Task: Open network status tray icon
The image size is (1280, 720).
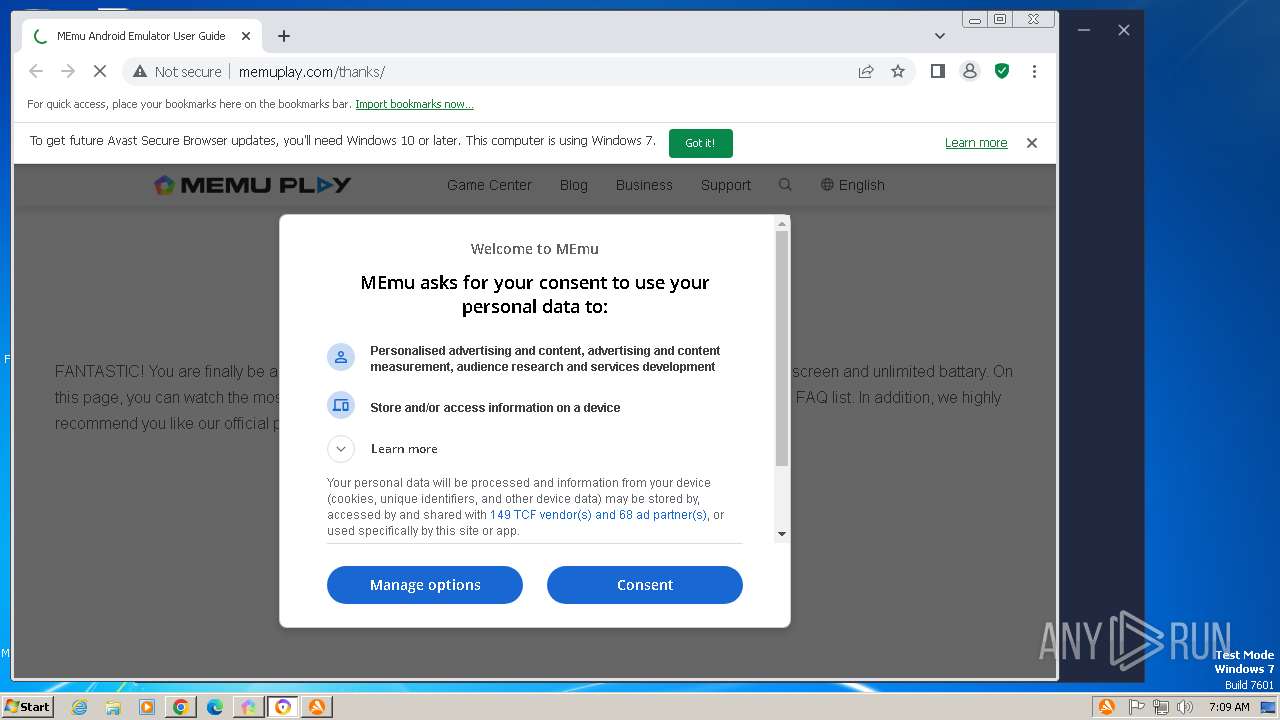Action: coord(1161,707)
